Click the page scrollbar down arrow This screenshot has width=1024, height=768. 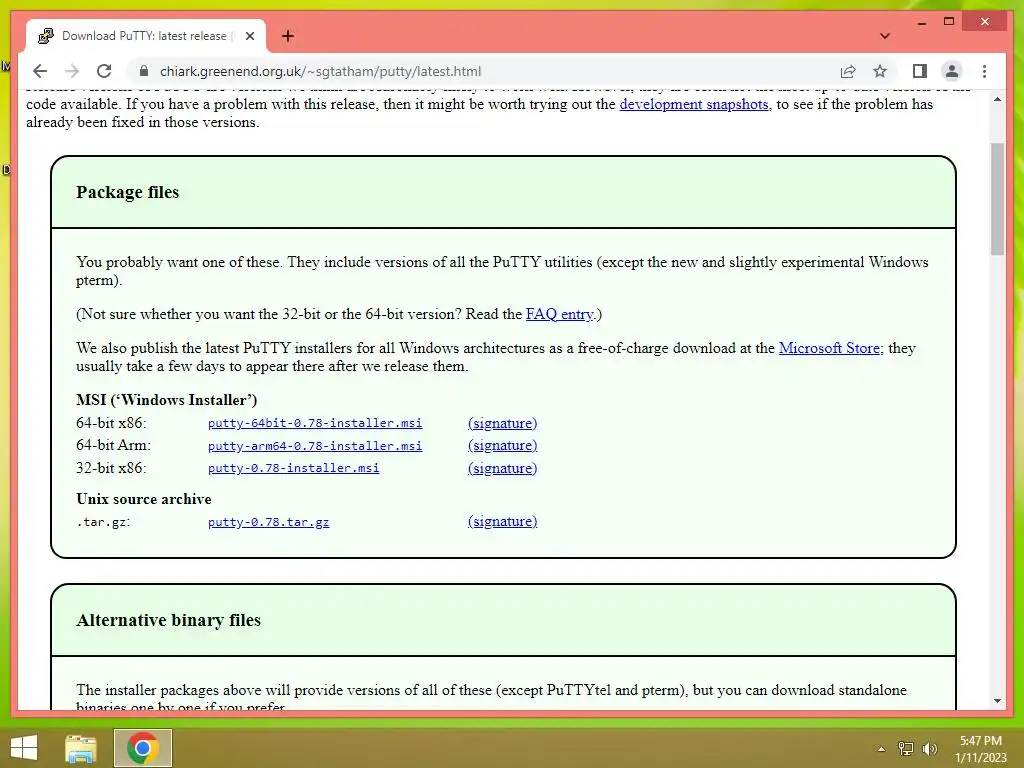point(997,701)
